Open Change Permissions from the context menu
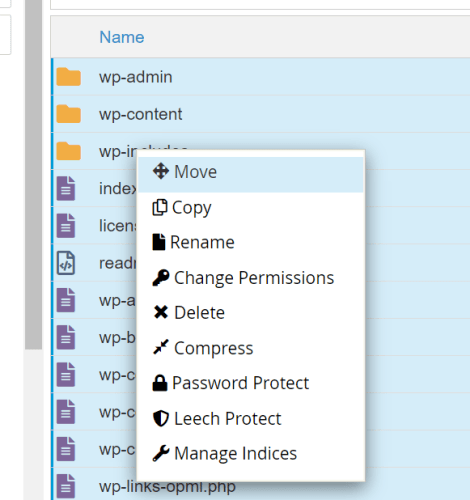 point(250,278)
